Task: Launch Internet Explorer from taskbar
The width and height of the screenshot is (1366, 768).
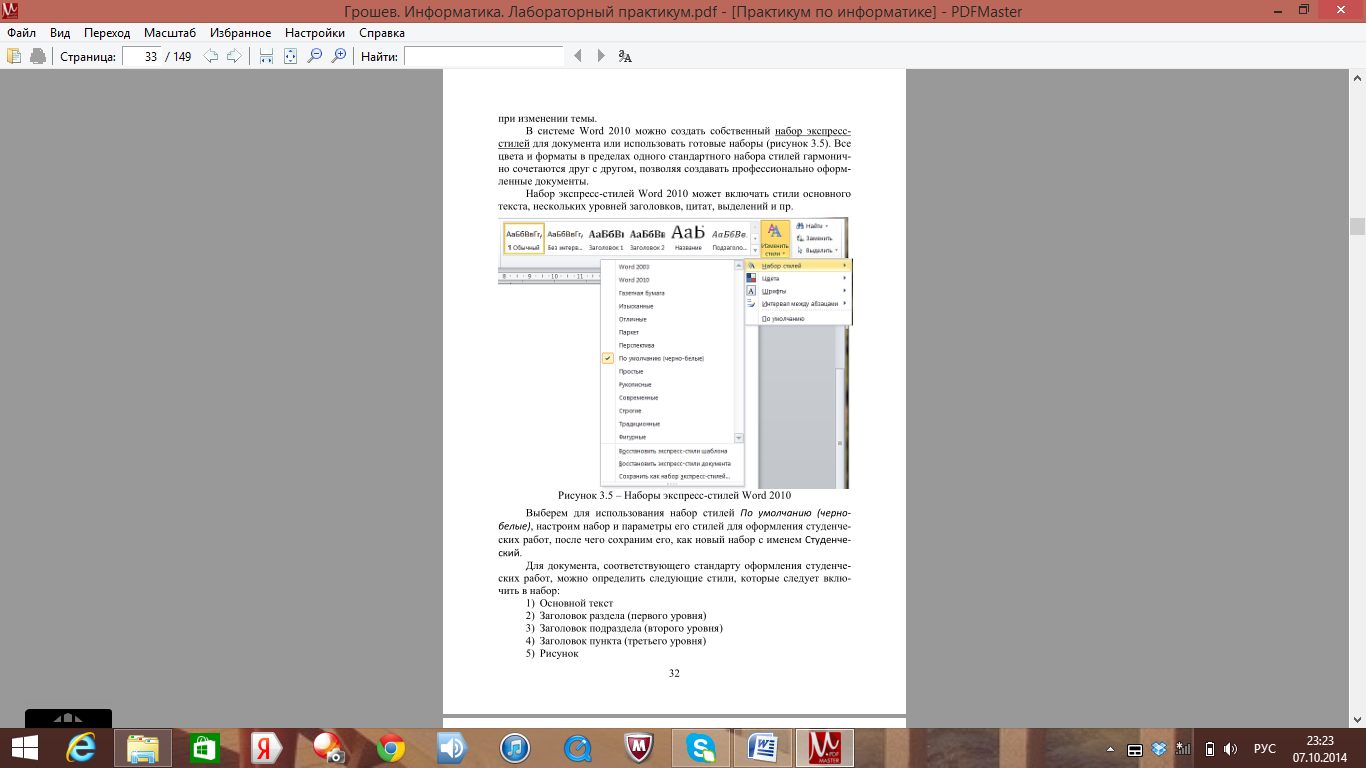Action: pyautogui.click(x=82, y=748)
